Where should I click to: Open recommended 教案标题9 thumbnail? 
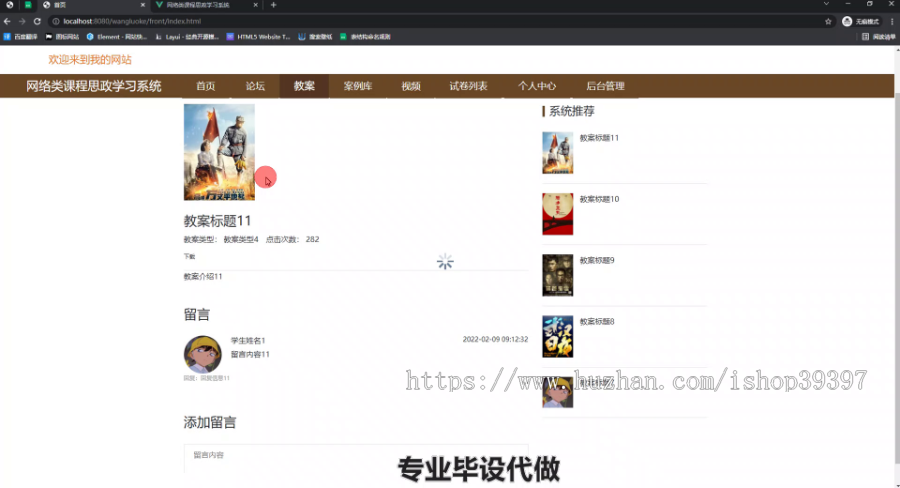tap(557, 275)
